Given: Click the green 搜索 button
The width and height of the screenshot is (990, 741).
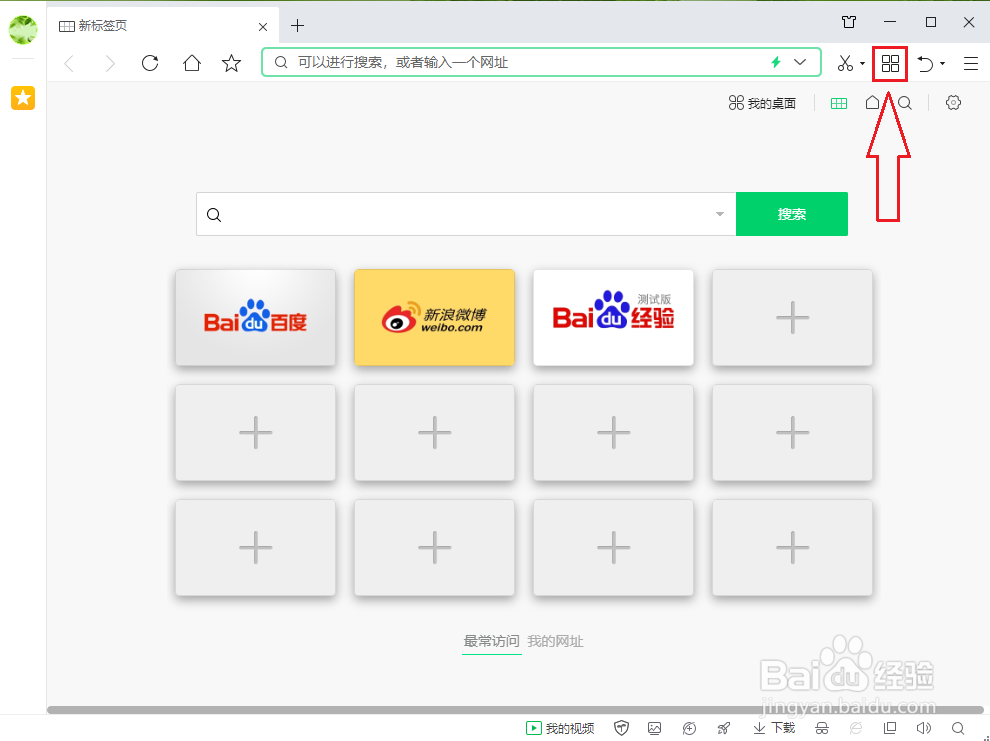Looking at the screenshot, I should (x=792, y=214).
